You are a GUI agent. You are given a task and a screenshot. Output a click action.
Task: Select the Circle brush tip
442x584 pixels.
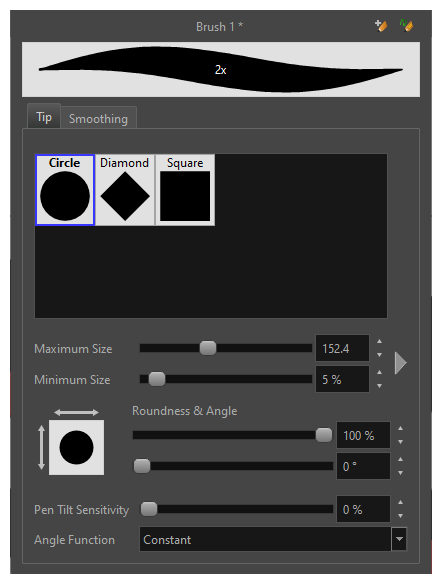[x=65, y=190]
